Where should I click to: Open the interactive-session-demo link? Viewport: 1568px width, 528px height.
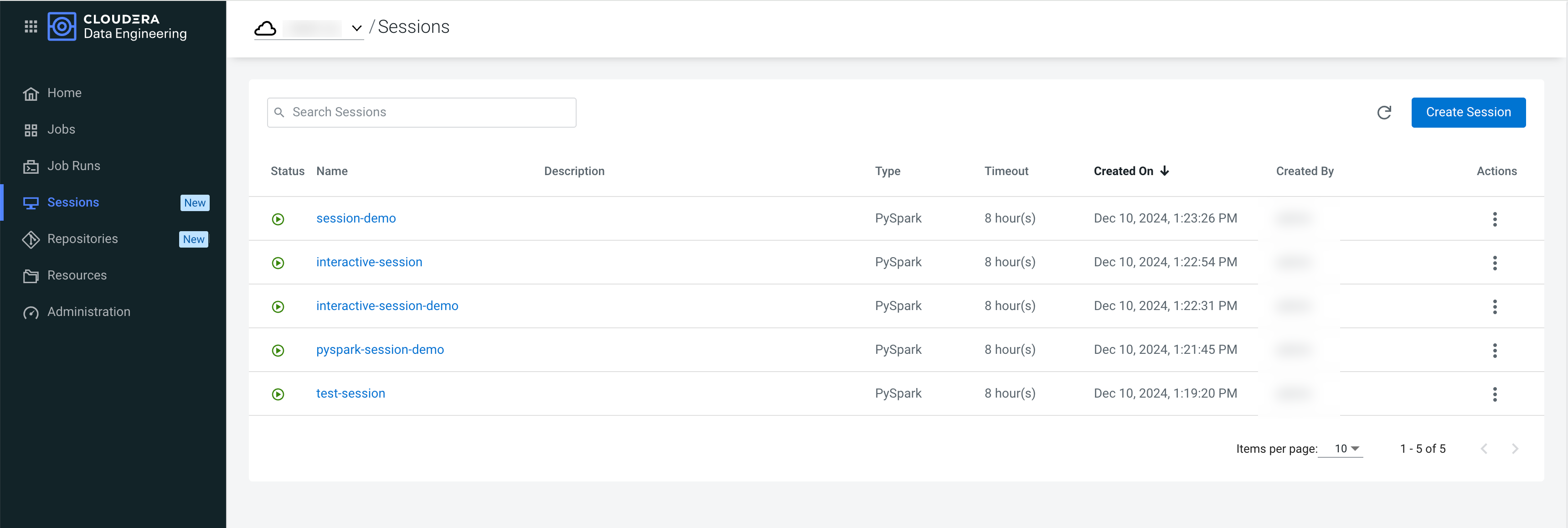coord(387,305)
